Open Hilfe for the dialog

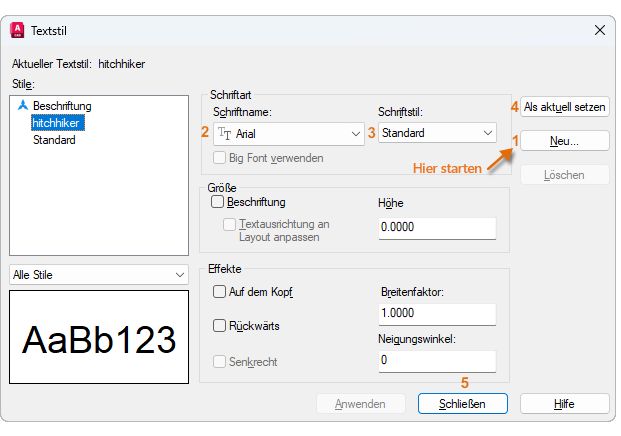[565, 403]
